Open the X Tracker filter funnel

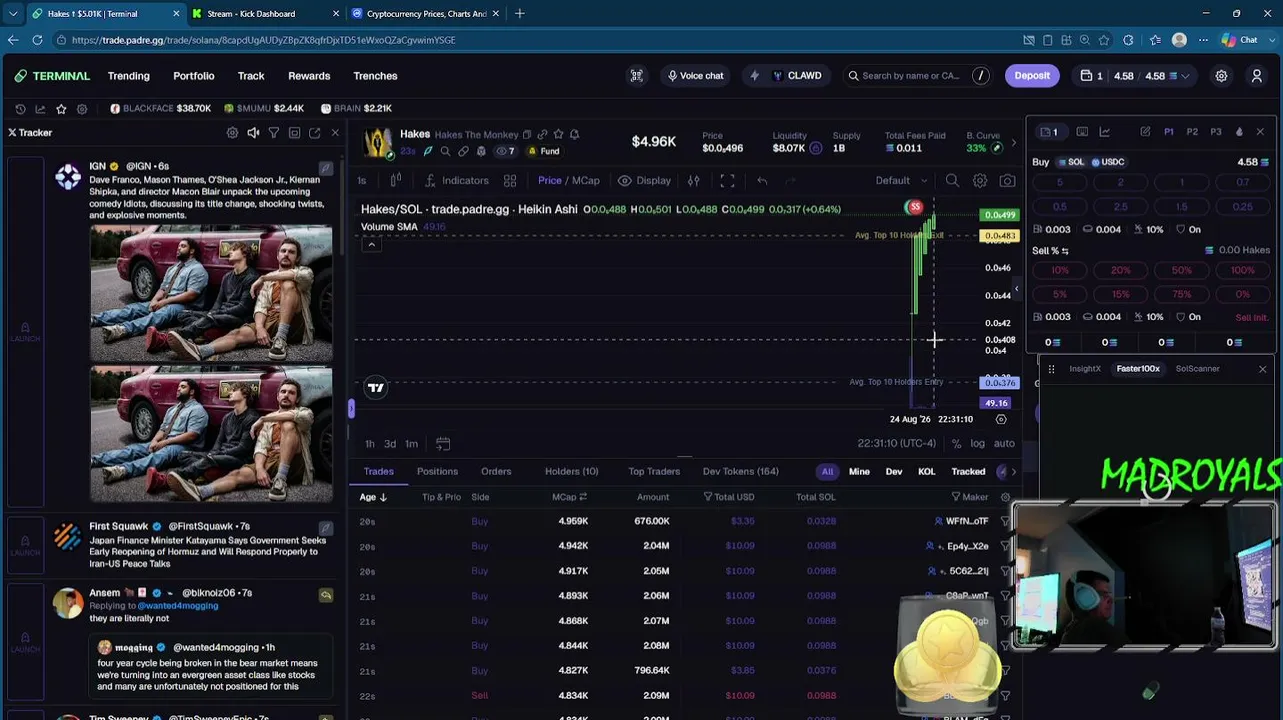click(x=273, y=133)
